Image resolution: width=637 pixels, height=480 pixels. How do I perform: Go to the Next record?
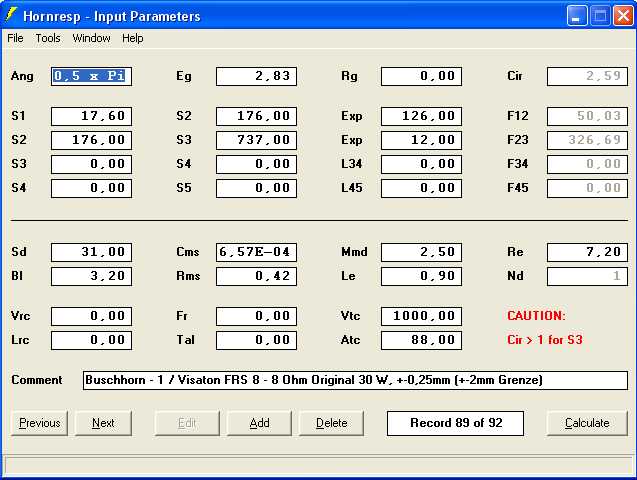coord(103,423)
